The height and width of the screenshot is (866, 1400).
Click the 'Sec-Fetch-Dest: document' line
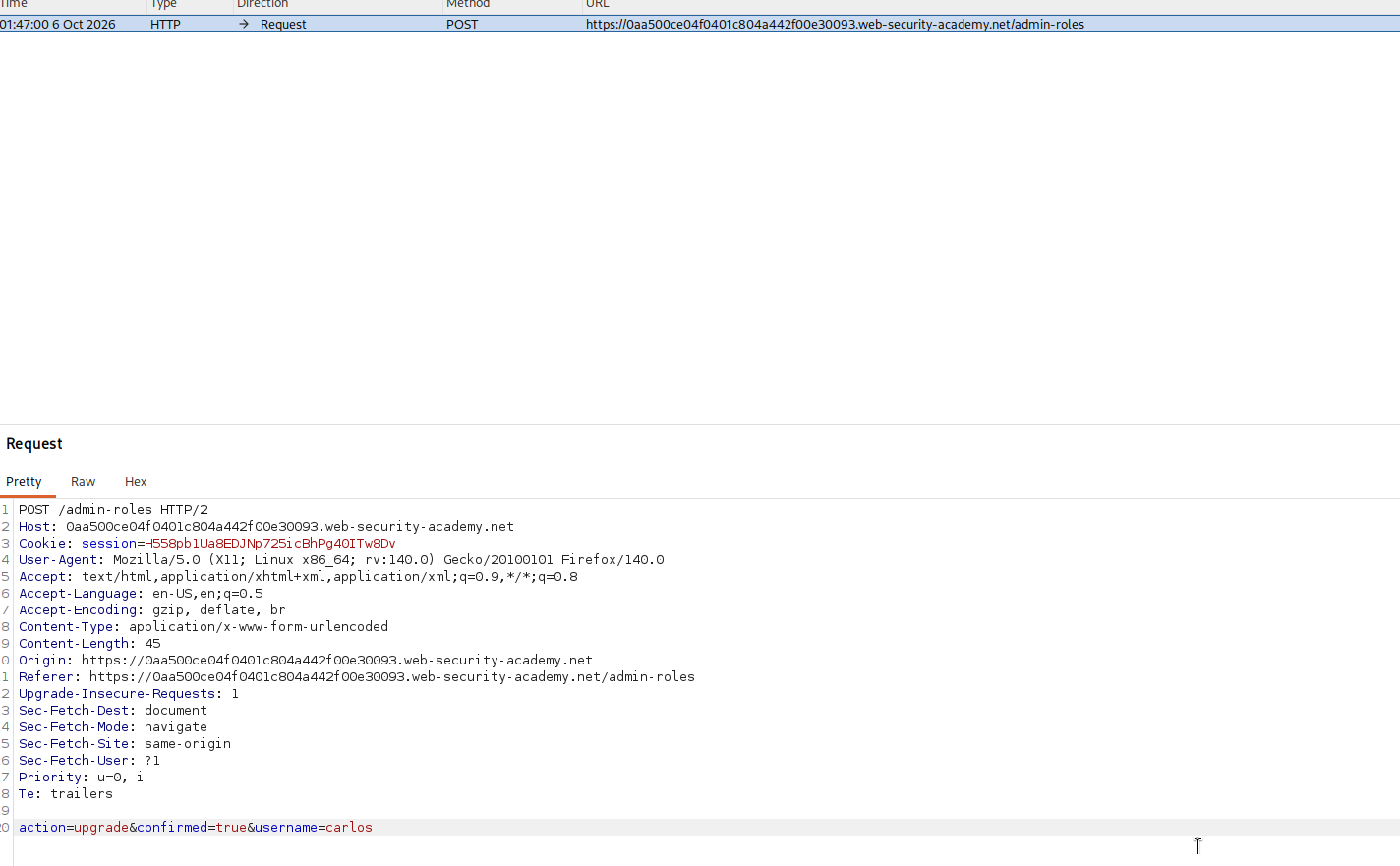113,711
